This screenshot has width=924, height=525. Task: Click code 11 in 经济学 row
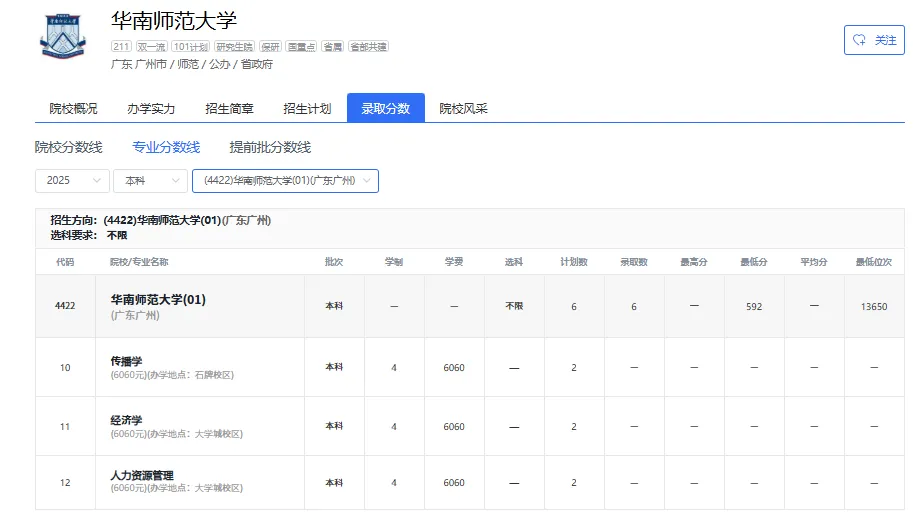(x=65, y=427)
